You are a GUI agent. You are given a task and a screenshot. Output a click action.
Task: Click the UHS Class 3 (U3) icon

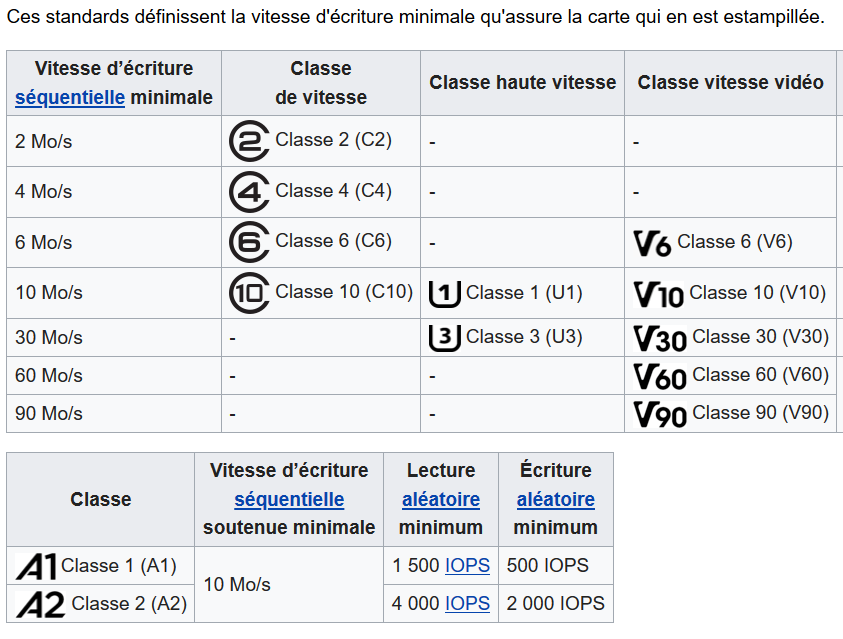pos(445,337)
